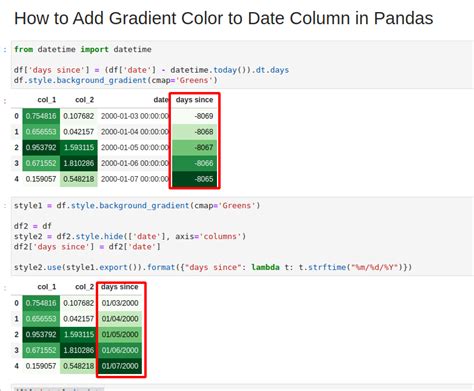Click the 0.042157 value in first table
Viewport: 474px width, 391px height.
(x=79, y=132)
